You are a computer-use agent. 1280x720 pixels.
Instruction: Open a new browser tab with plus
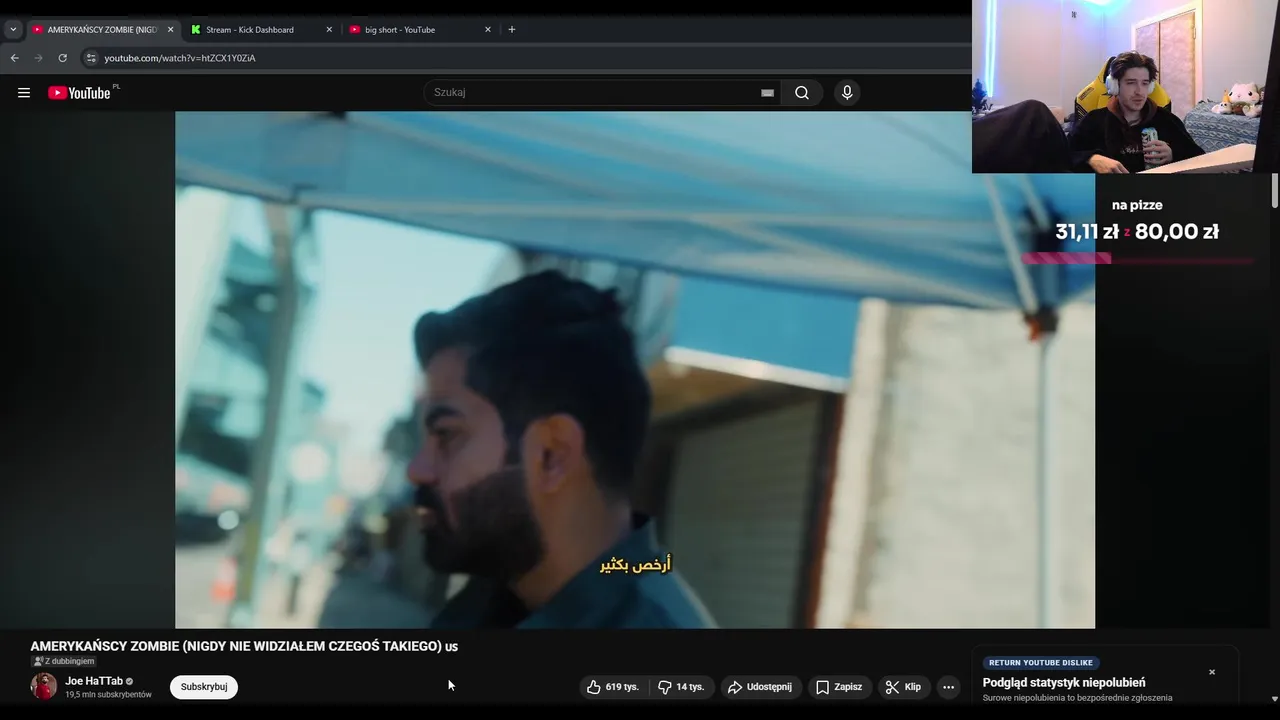pyautogui.click(x=512, y=30)
